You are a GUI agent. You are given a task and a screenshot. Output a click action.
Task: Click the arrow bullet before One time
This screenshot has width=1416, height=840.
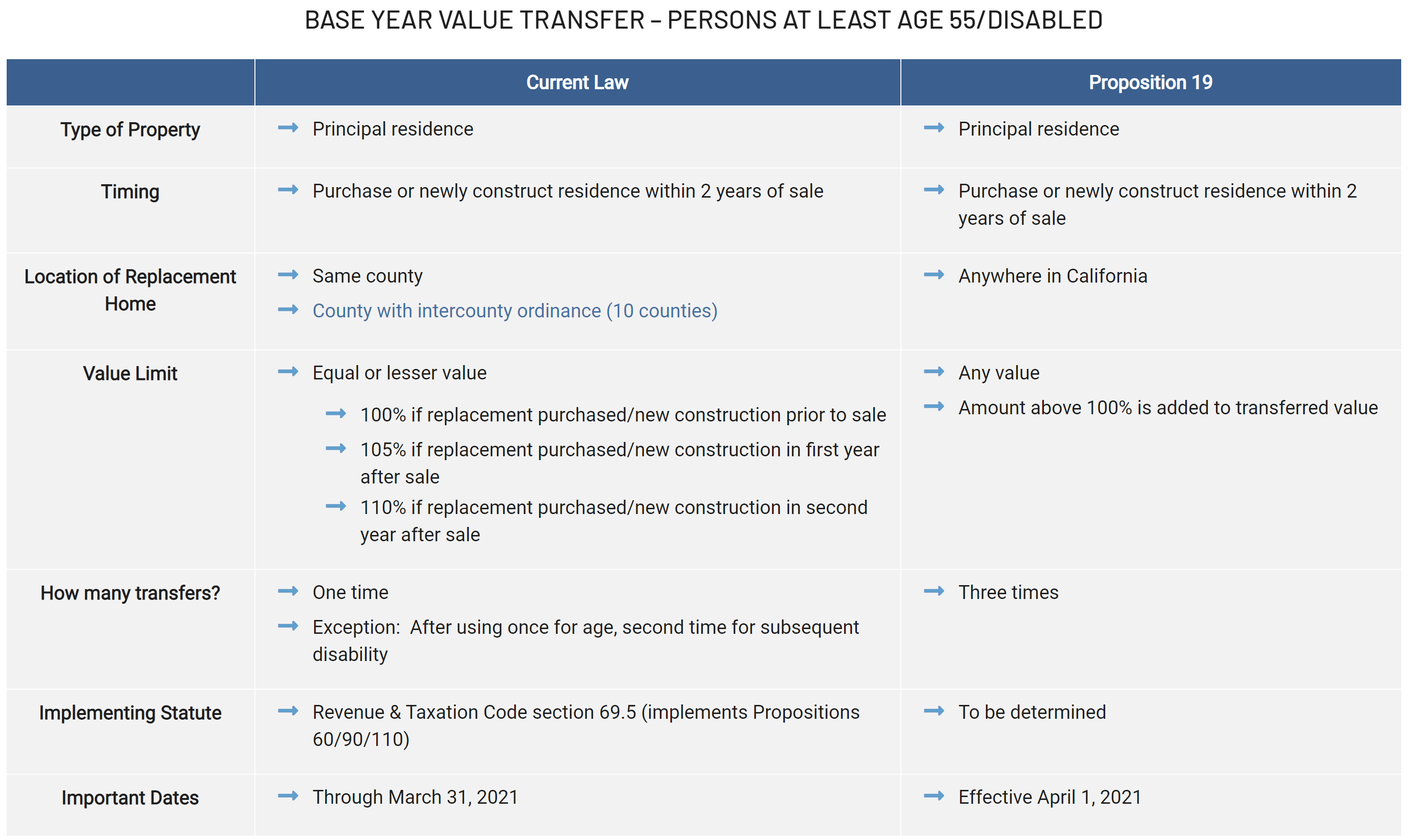(x=288, y=591)
